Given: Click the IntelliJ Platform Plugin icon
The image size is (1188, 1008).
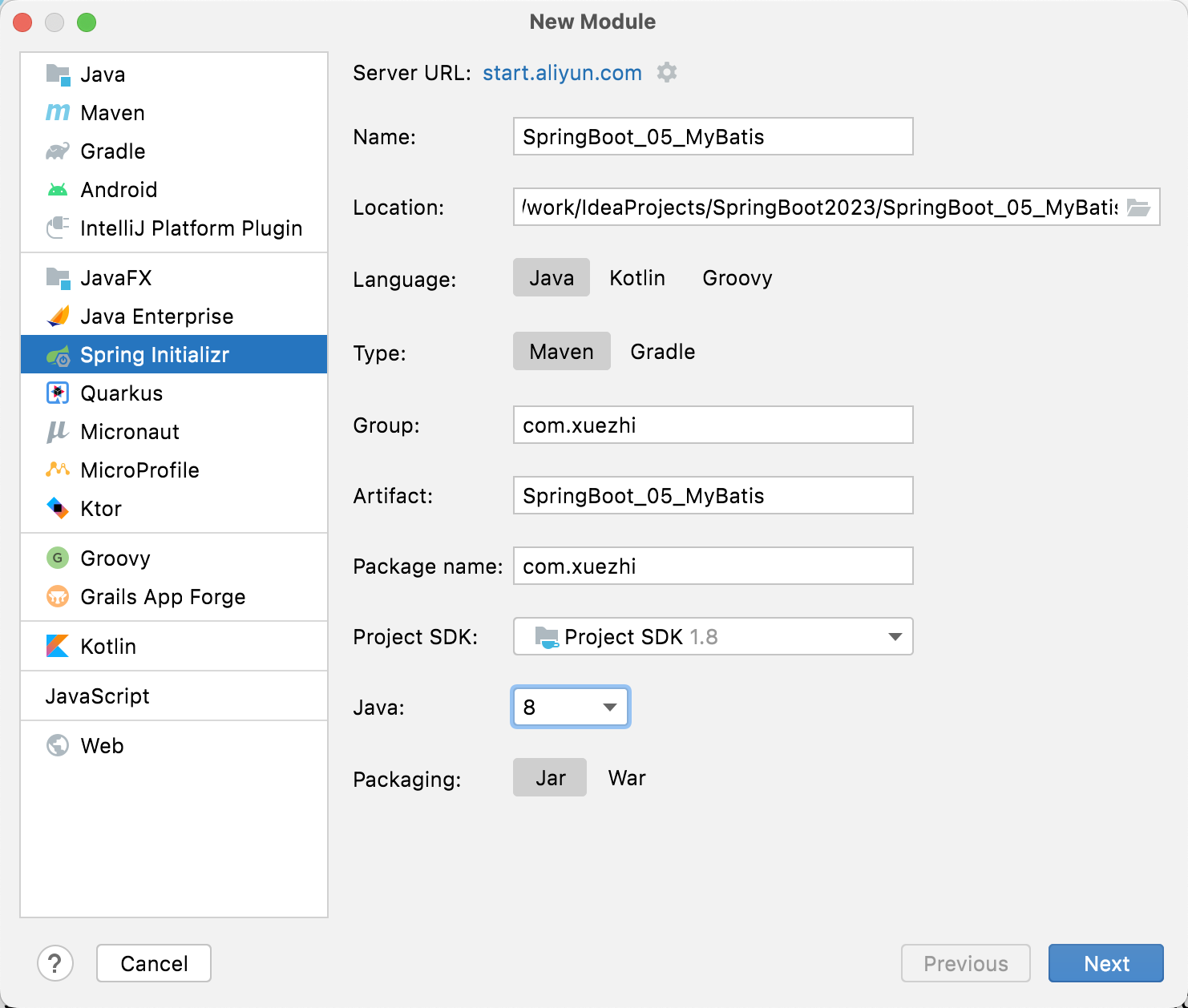Looking at the screenshot, I should (x=58, y=228).
